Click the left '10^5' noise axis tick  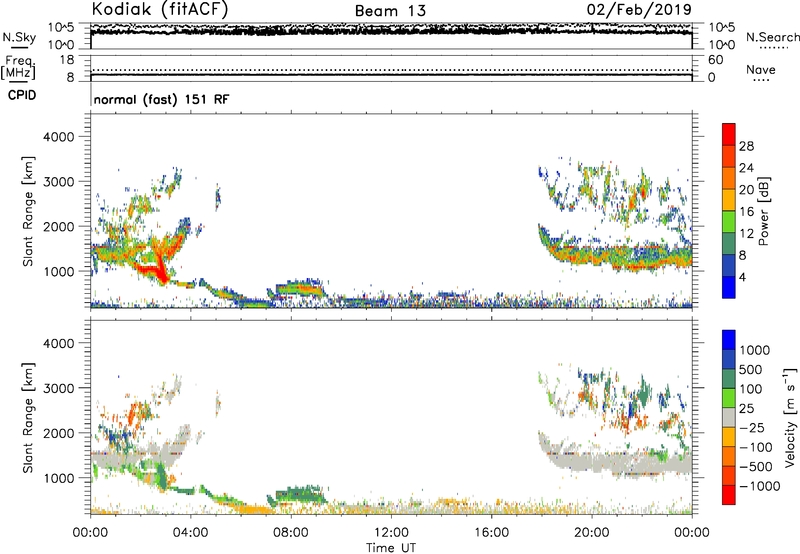pos(61,28)
